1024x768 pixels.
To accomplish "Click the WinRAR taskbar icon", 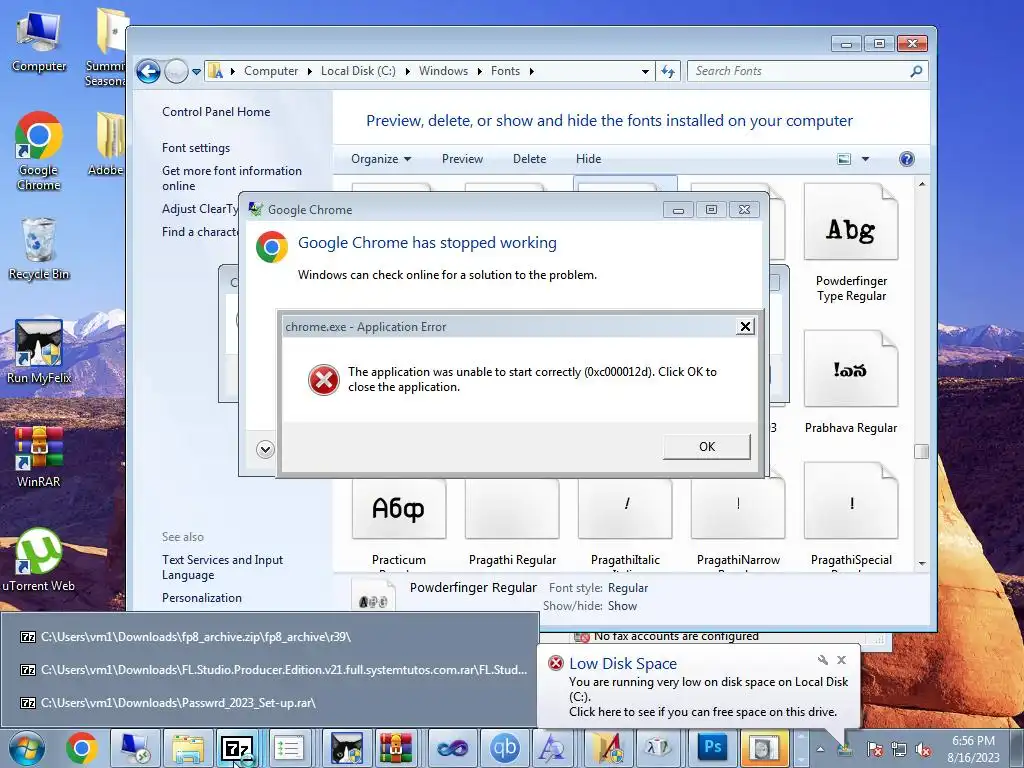I will pyautogui.click(x=396, y=748).
